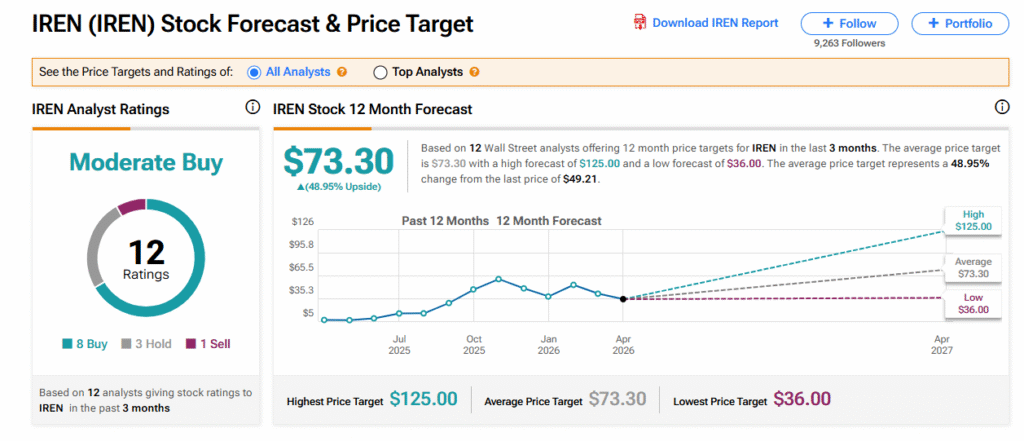Click the Low $36.00 forecast label
The height and width of the screenshot is (441, 1024).
tap(972, 303)
